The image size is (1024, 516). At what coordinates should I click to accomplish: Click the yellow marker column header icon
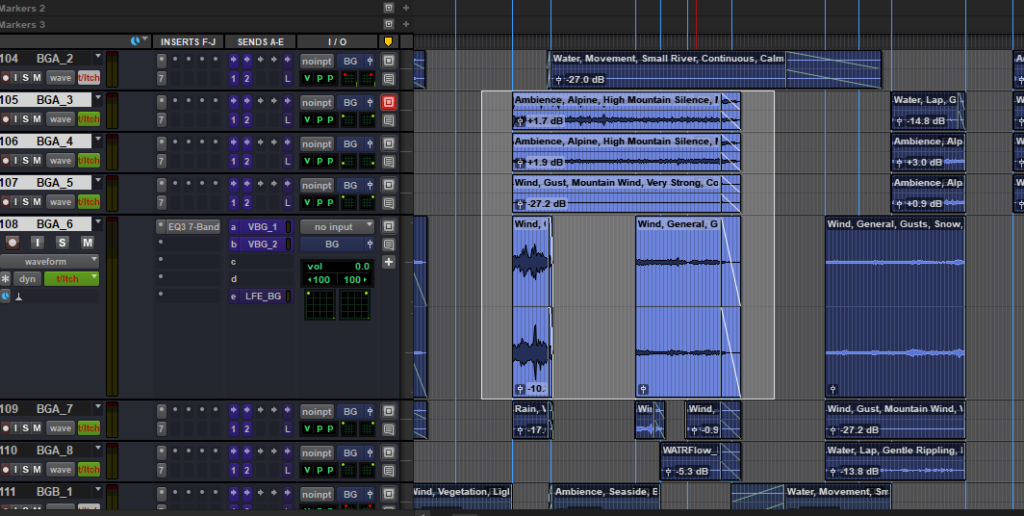click(x=389, y=42)
